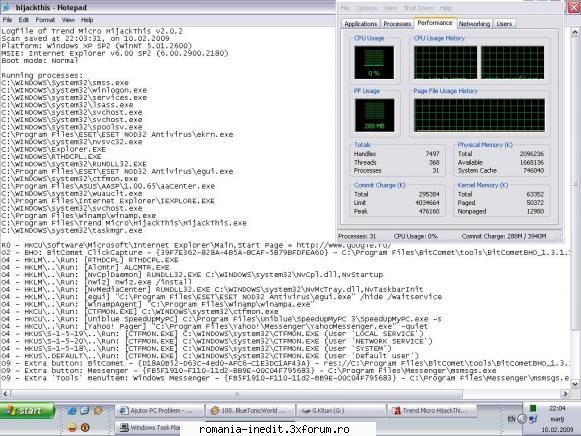
Task: Switch to the Applications tab
Action: [x=361, y=24]
